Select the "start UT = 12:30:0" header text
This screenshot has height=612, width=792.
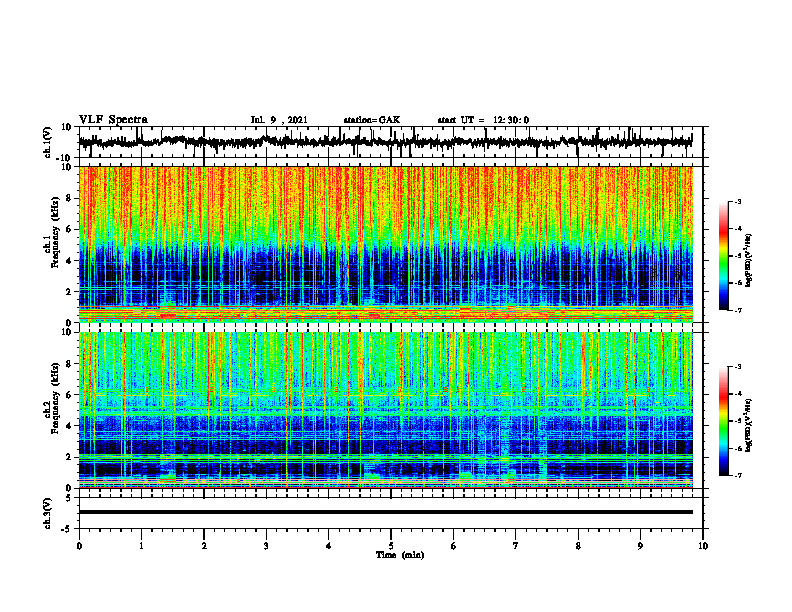coord(483,120)
